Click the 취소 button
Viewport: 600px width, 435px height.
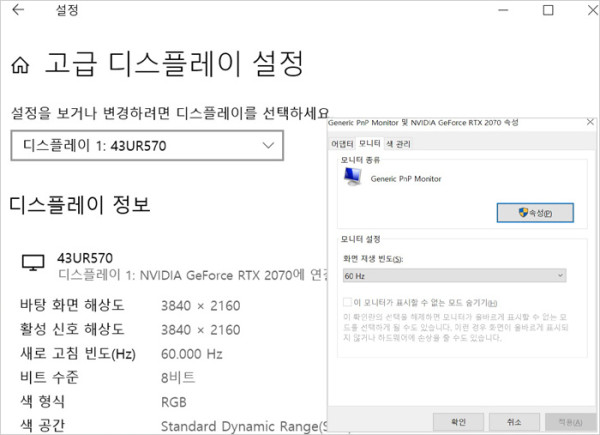(x=513, y=423)
